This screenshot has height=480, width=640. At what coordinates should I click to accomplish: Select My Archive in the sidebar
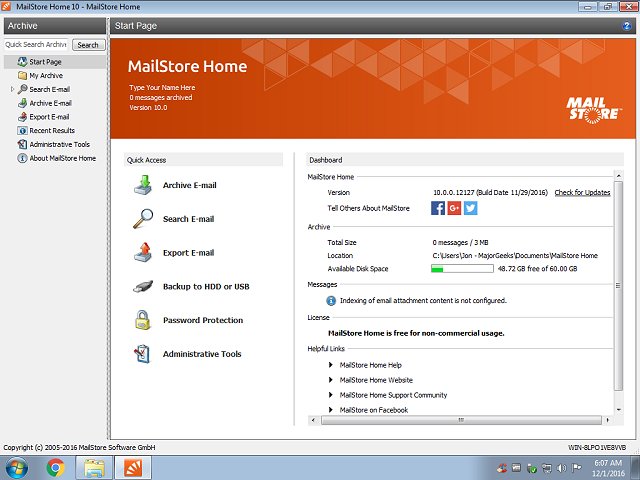(x=46, y=76)
